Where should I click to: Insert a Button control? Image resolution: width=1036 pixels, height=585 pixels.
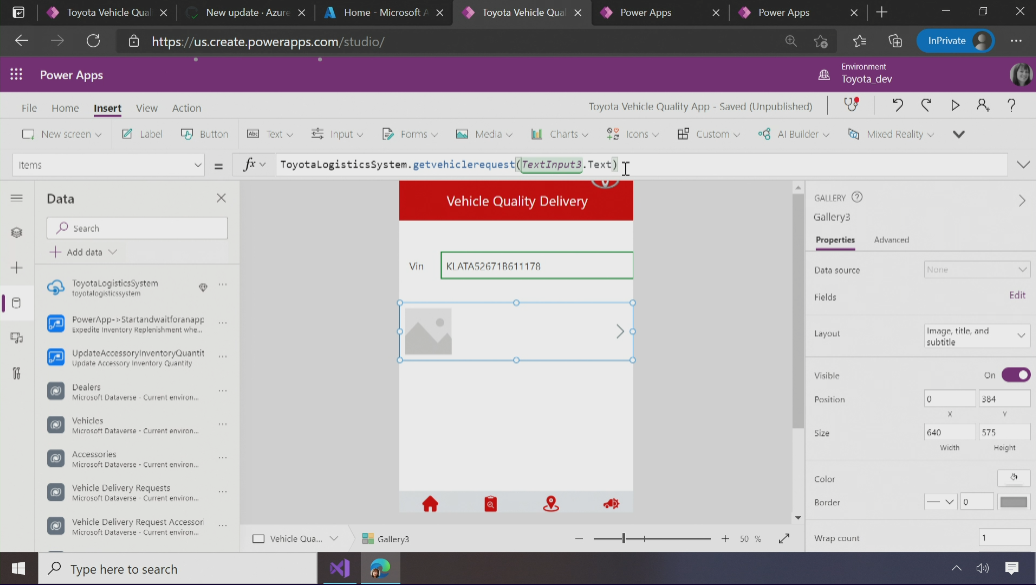coord(205,134)
